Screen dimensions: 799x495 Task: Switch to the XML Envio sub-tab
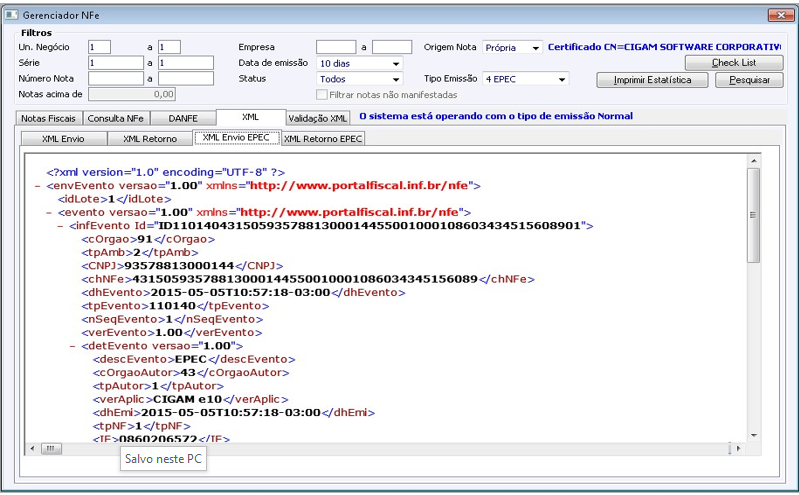click(x=63, y=139)
